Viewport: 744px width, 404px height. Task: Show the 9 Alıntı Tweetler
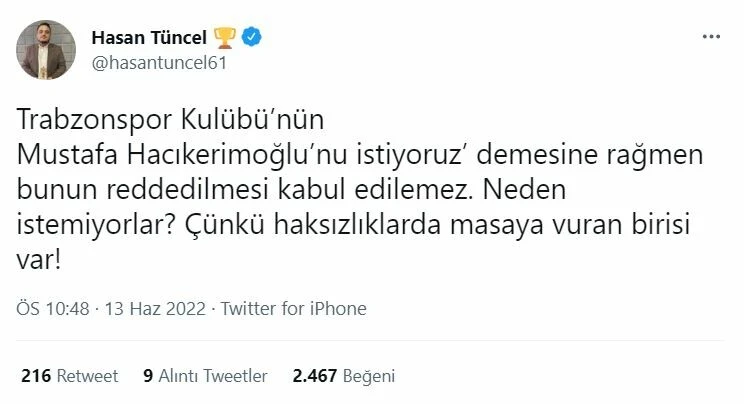(205, 376)
